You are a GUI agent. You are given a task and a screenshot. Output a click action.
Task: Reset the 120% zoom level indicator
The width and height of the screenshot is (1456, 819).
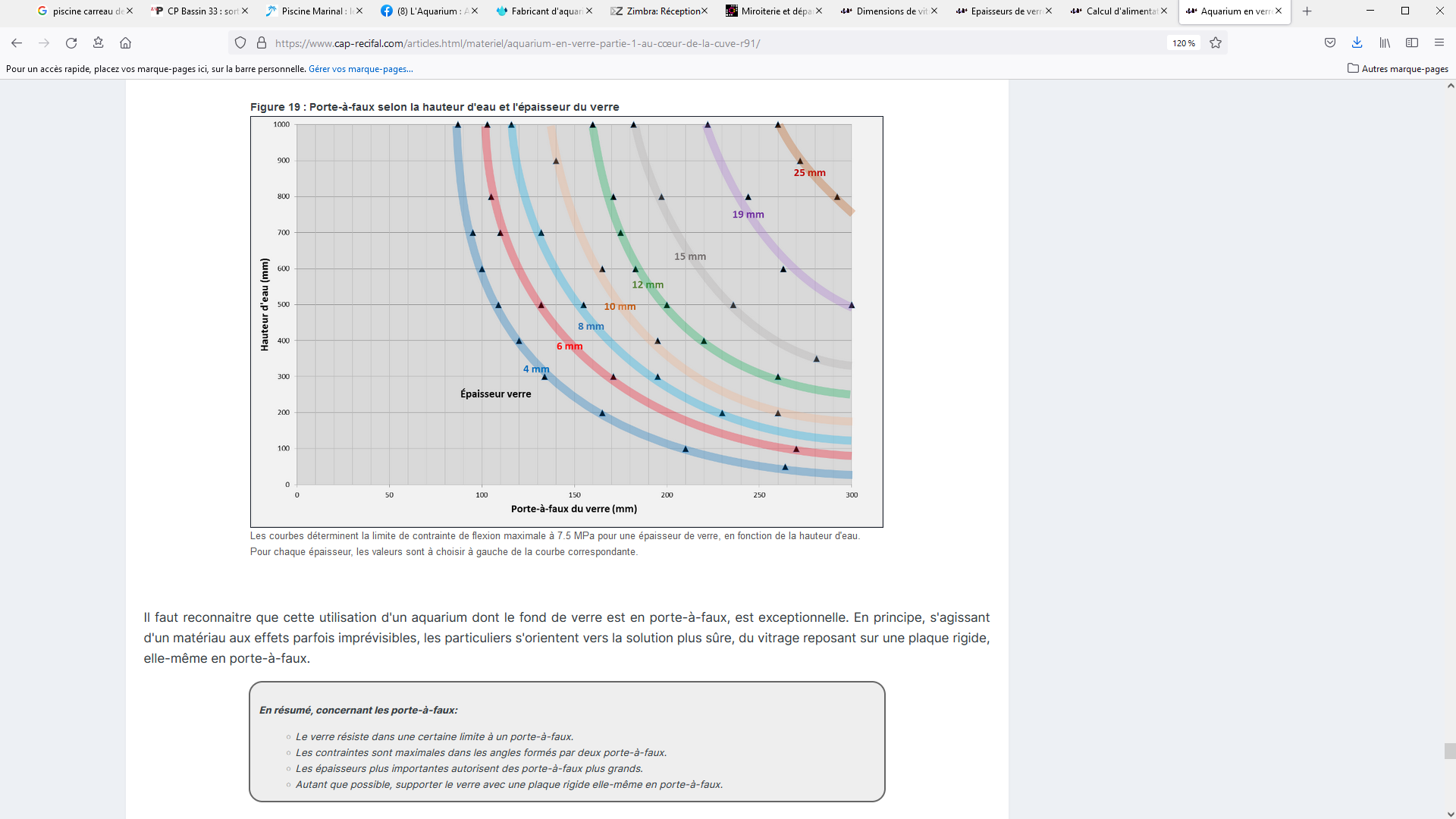pos(1183,43)
